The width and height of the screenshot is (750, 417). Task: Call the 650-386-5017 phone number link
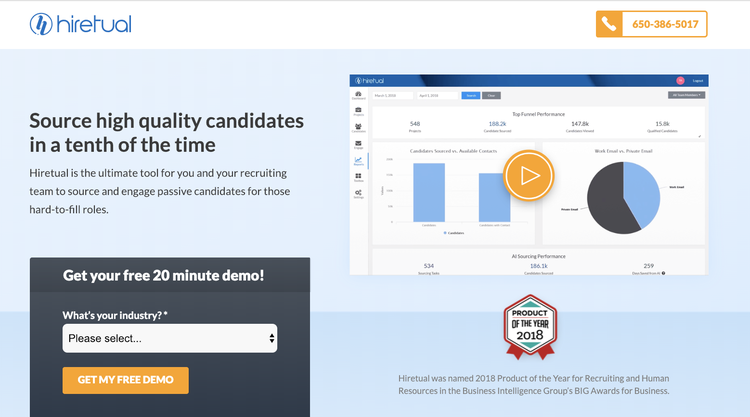coord(665,24)
